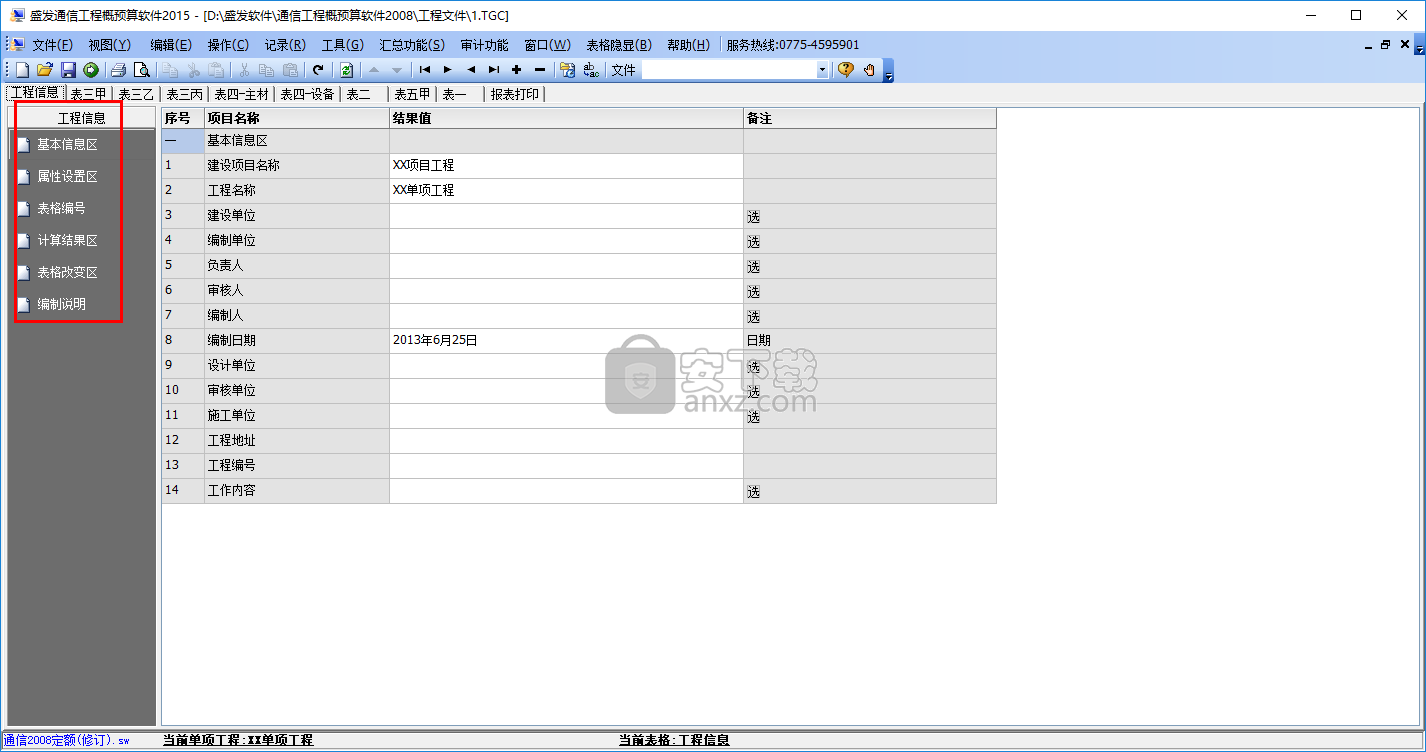Open the 视图(V) menu
Image resolution: width=1426 pixels, height=752 pixels.
(110, 45)
